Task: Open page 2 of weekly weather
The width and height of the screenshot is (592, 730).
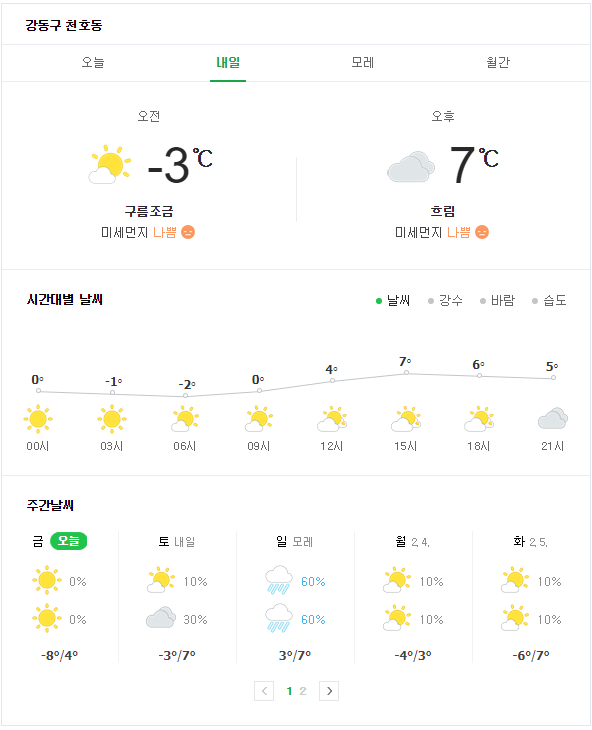Action: [x=303, y=691]
